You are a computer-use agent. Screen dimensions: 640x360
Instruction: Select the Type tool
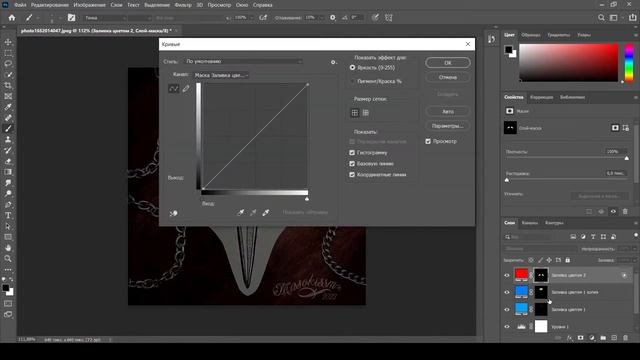pyautogui.click(x=8, y=215)
